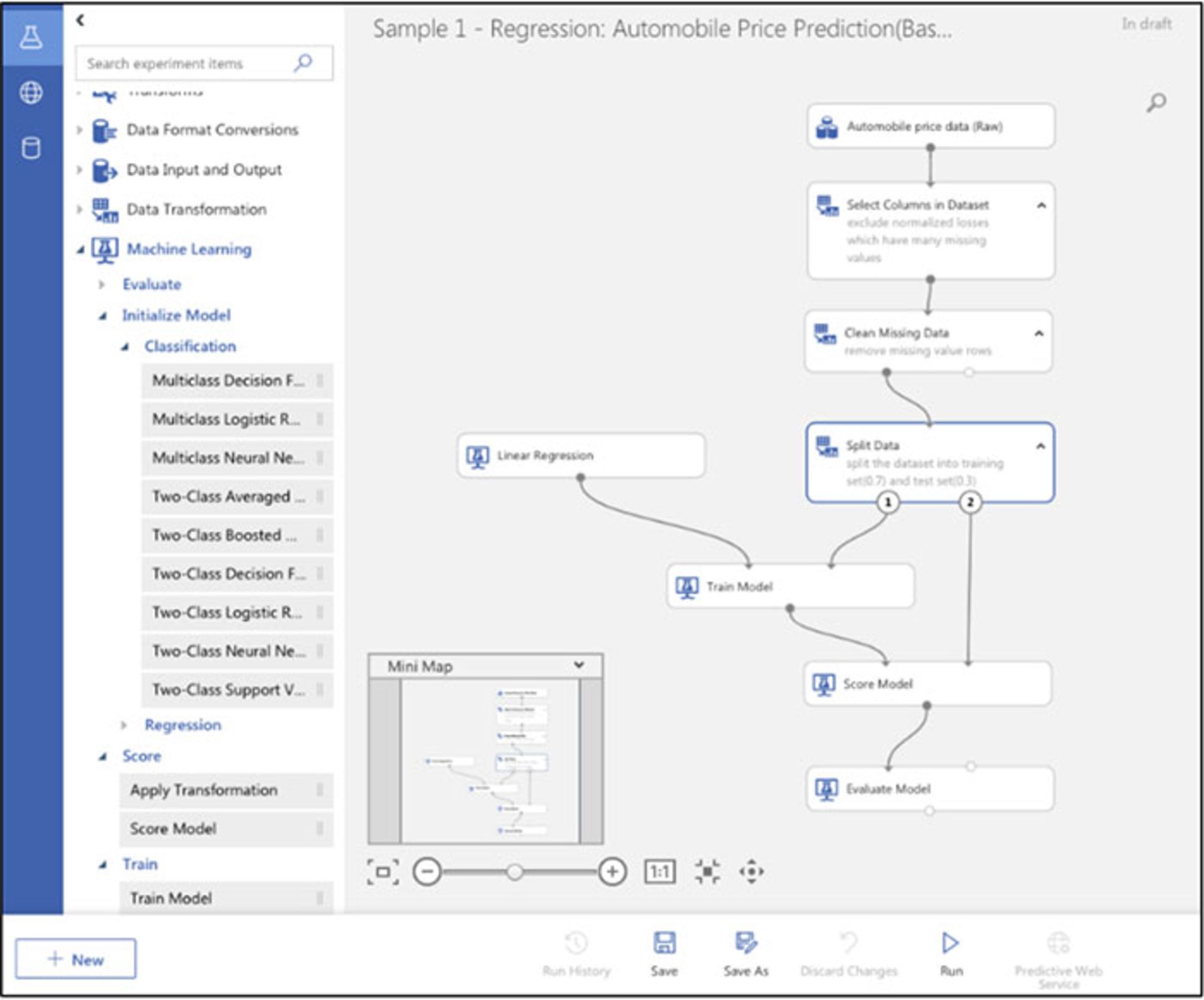
Task: Collapse the Mini Map dropdown
Action: coord(579,665)
